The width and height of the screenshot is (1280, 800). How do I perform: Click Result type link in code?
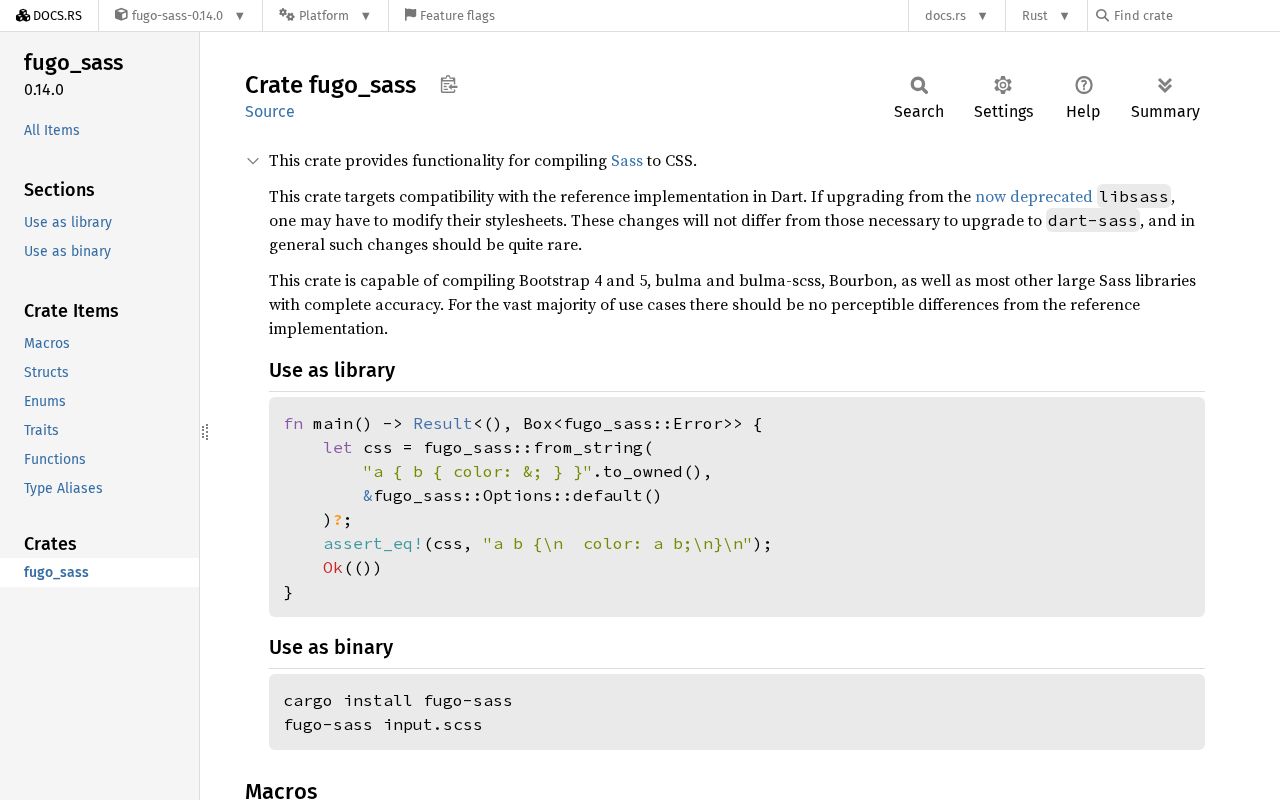point(443,424)
